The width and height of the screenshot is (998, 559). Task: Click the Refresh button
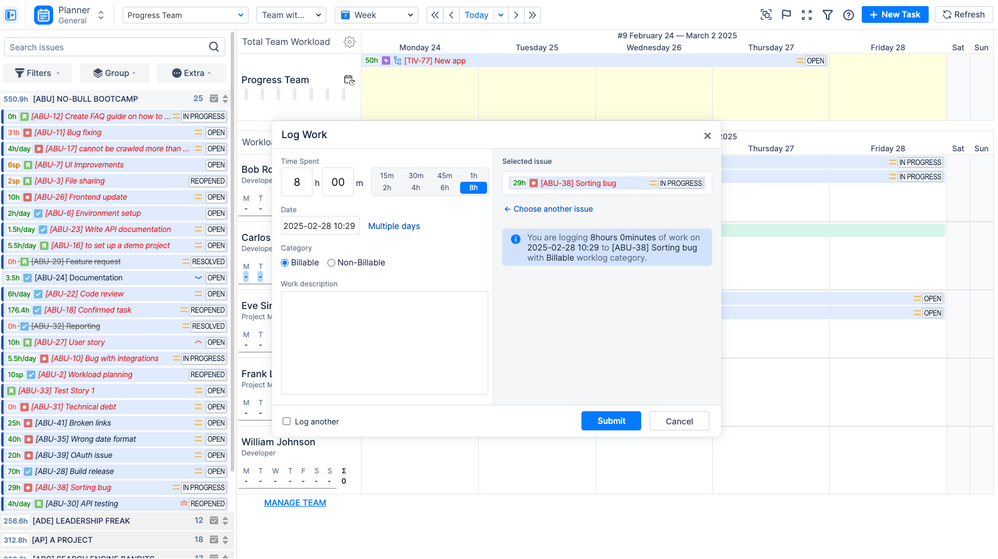[964, 15]
